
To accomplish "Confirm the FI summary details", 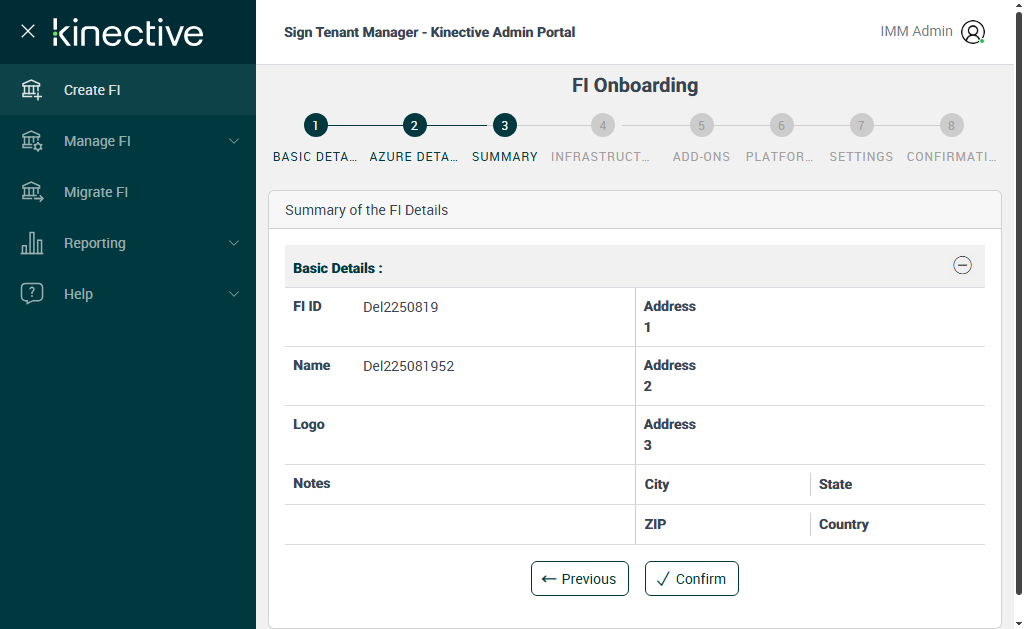I will 692,579.
